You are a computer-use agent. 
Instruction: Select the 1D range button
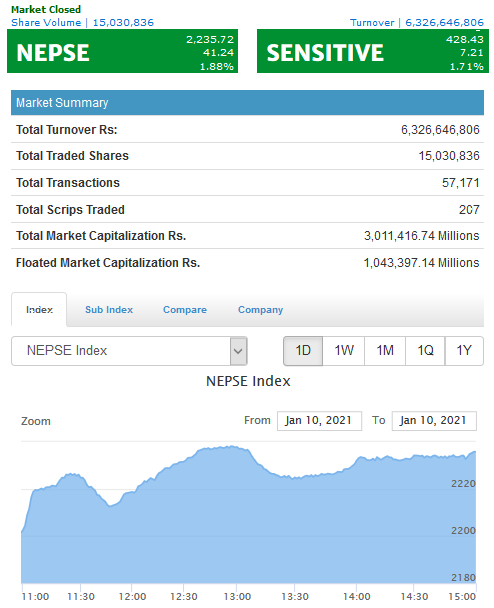click(303, 351)
